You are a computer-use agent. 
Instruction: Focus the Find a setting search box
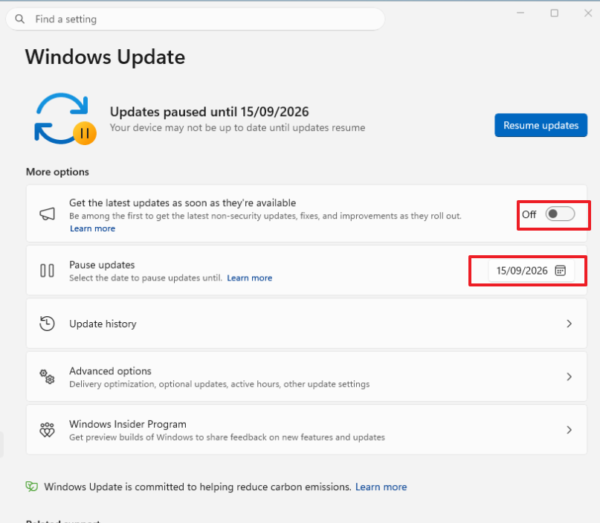tap(195, 19)
